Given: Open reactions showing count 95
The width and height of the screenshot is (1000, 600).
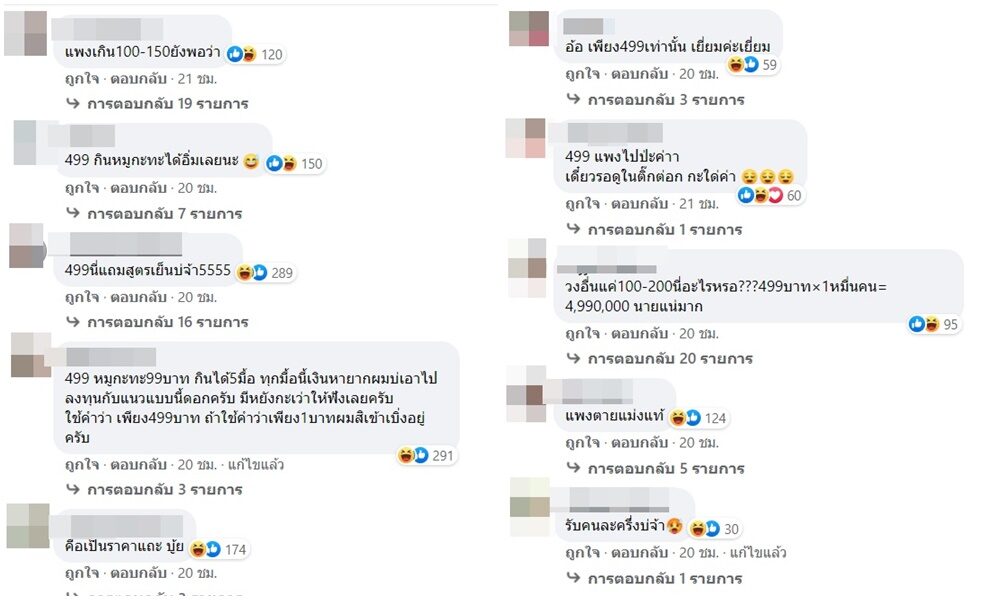Looking at the screenshot, I should click(934, 324).
